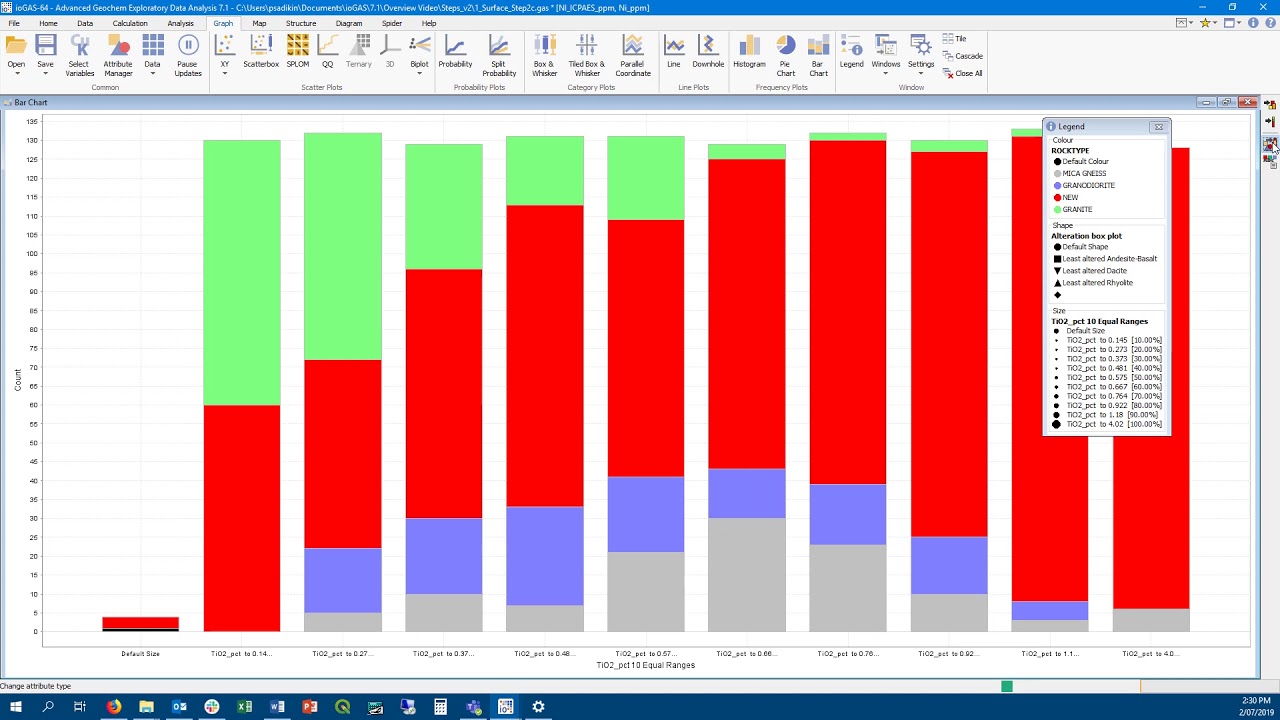The width and height of the screenshot is (1280, 720).
Task: Expand the Biplot dropdown arrow
Action: (419, 73)
